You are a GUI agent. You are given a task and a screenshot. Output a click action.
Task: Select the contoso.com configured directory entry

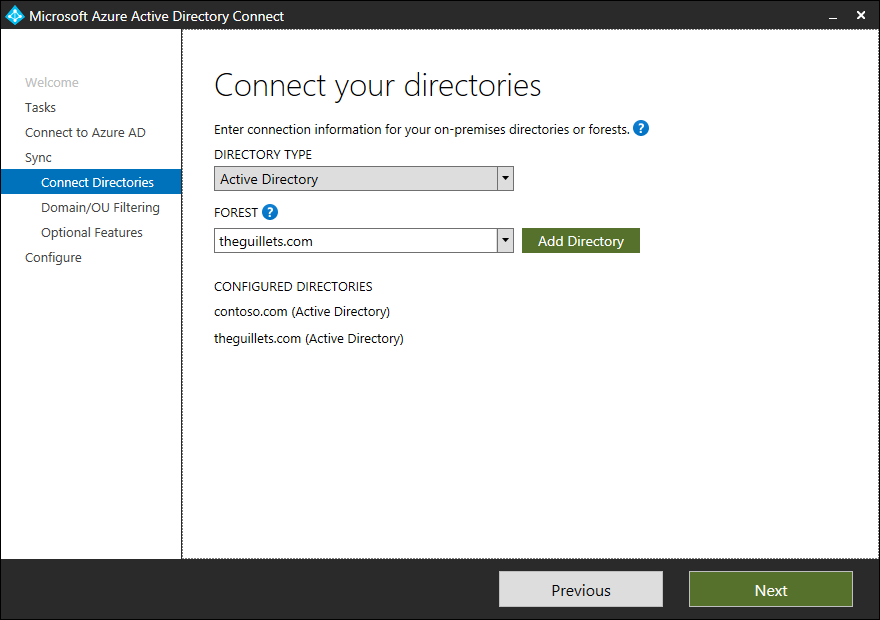pos(302,311)
